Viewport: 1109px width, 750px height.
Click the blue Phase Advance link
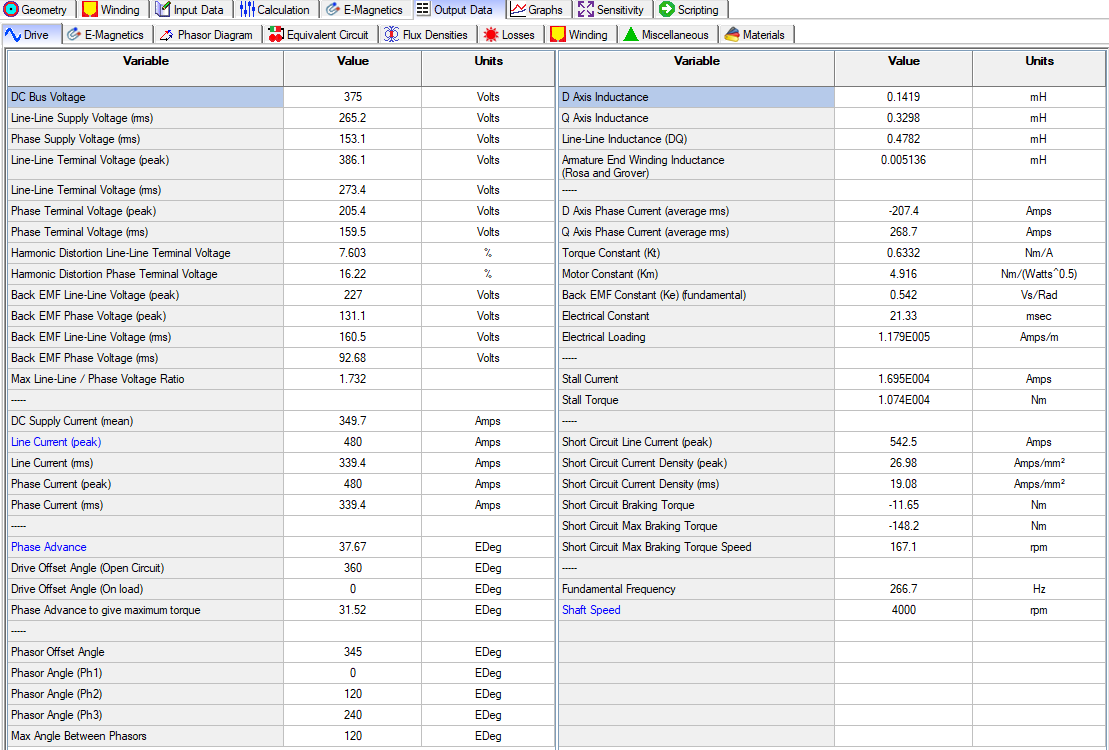[x=49, y=547]
